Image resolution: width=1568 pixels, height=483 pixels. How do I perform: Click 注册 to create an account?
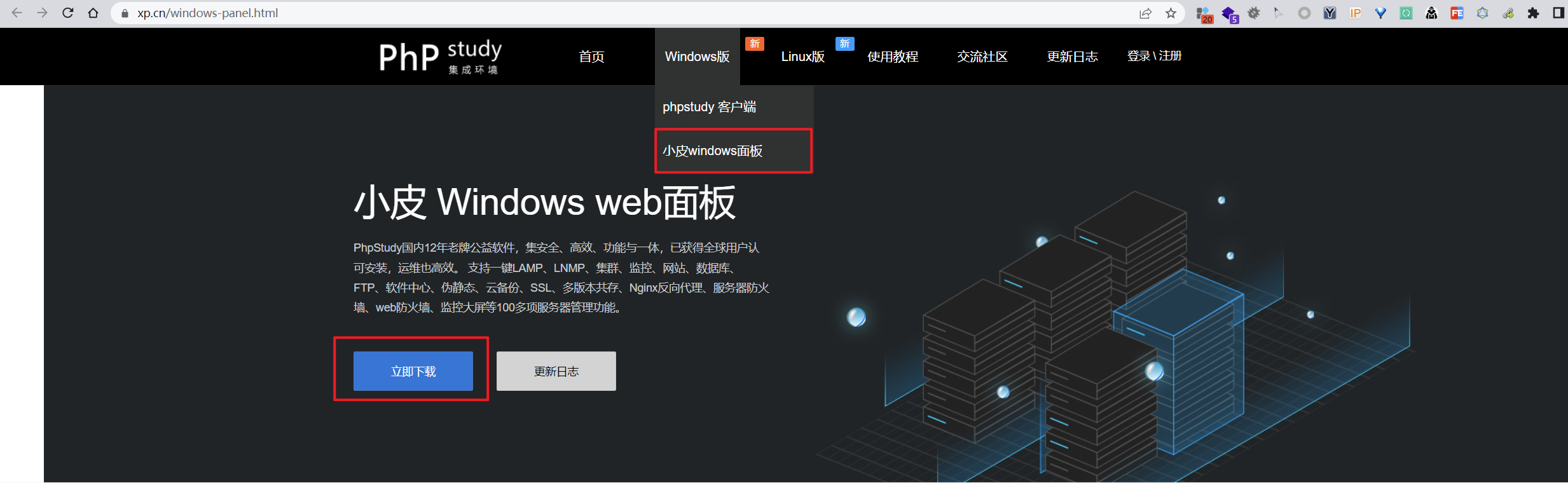[1170, 56]
